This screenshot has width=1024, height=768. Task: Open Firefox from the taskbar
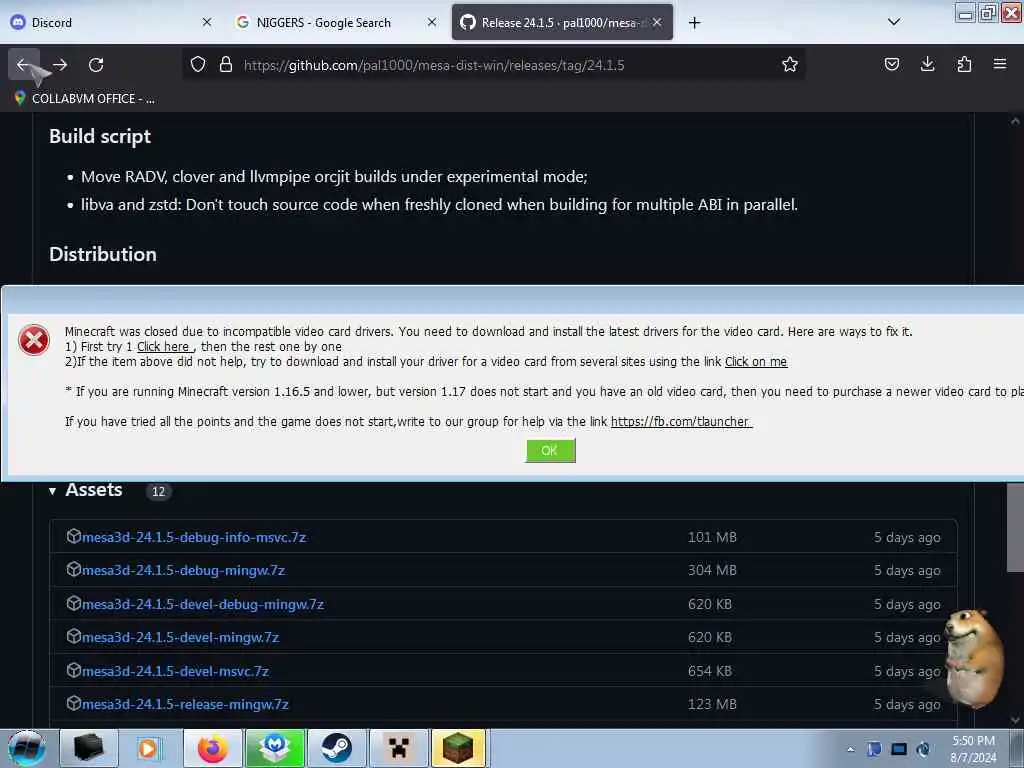[212, 748]
